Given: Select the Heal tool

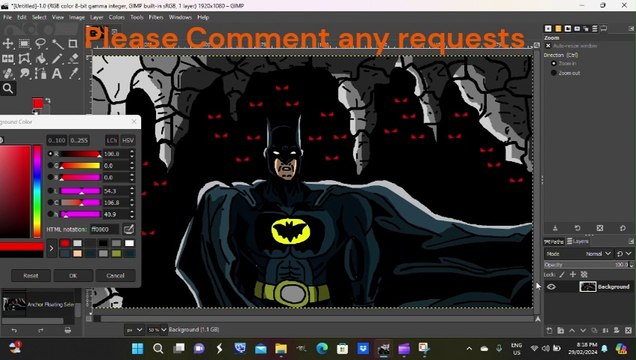Looking at the screenshot, I should (x=8, y=74).
